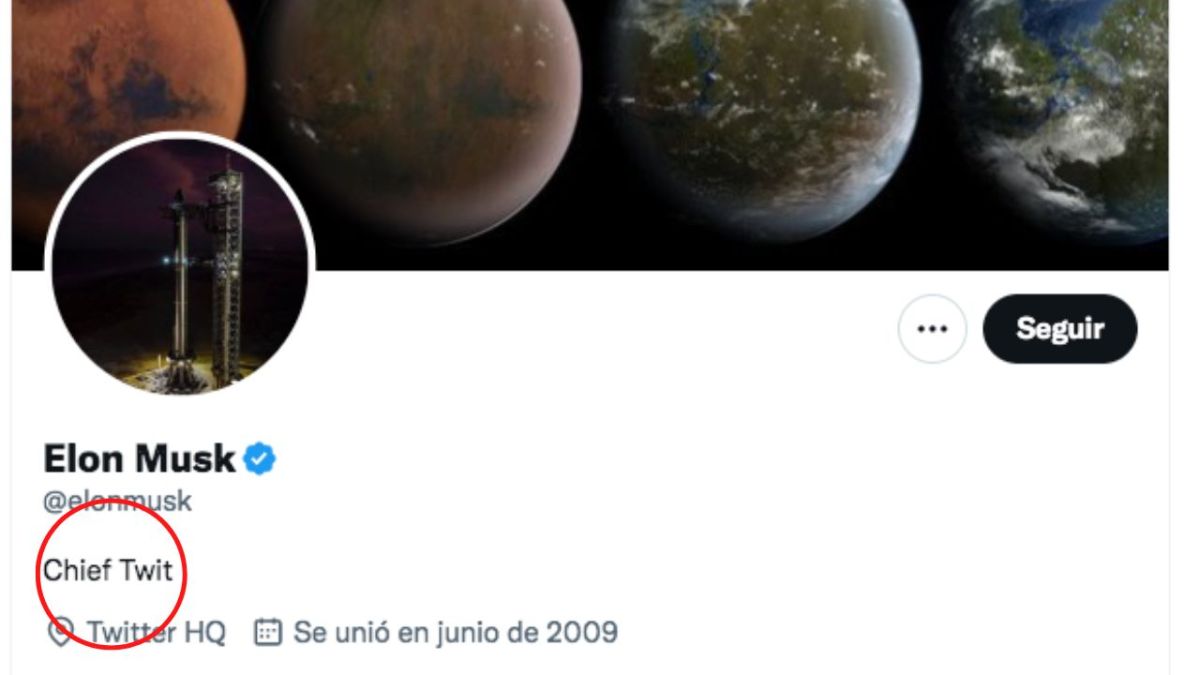Select the word Elon in the display name

pyautogui.click(x=82, y=459)
